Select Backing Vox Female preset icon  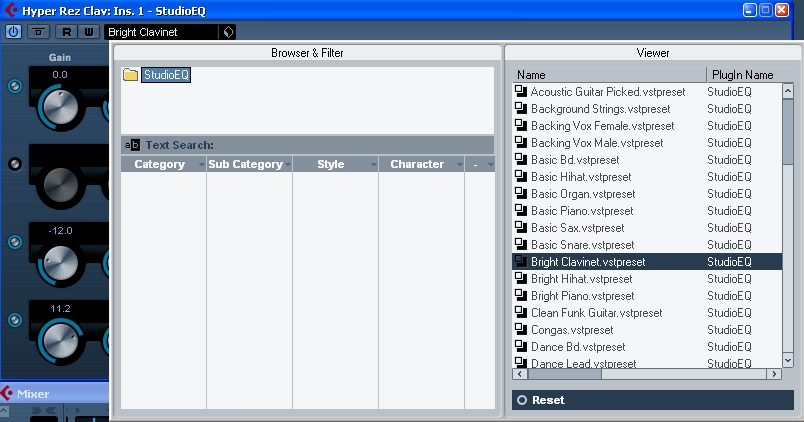[521, 126]
